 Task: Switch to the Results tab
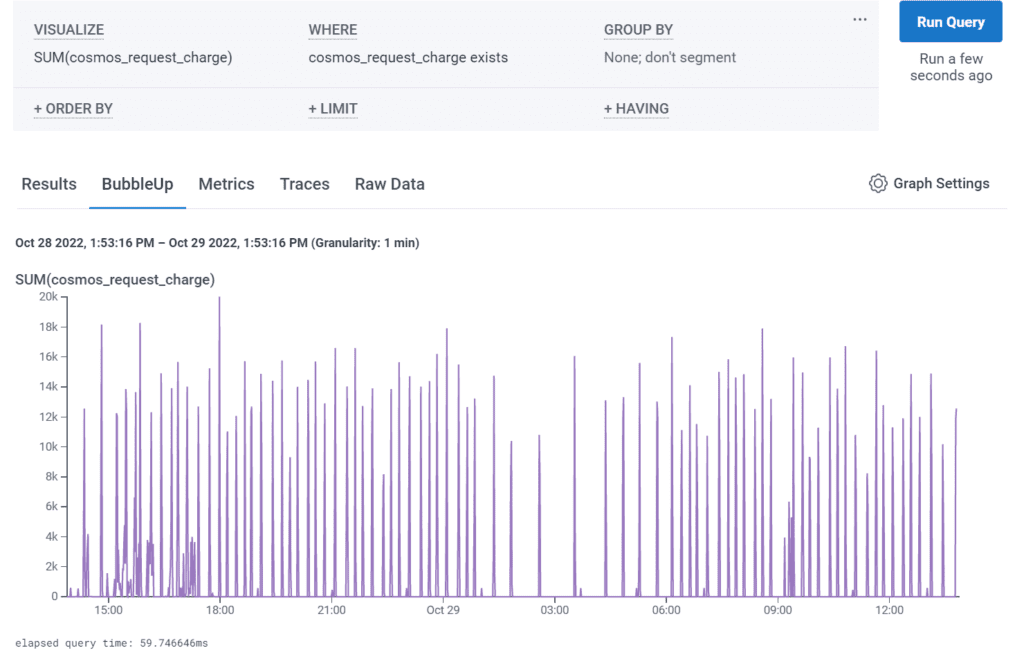click(49, 184)
